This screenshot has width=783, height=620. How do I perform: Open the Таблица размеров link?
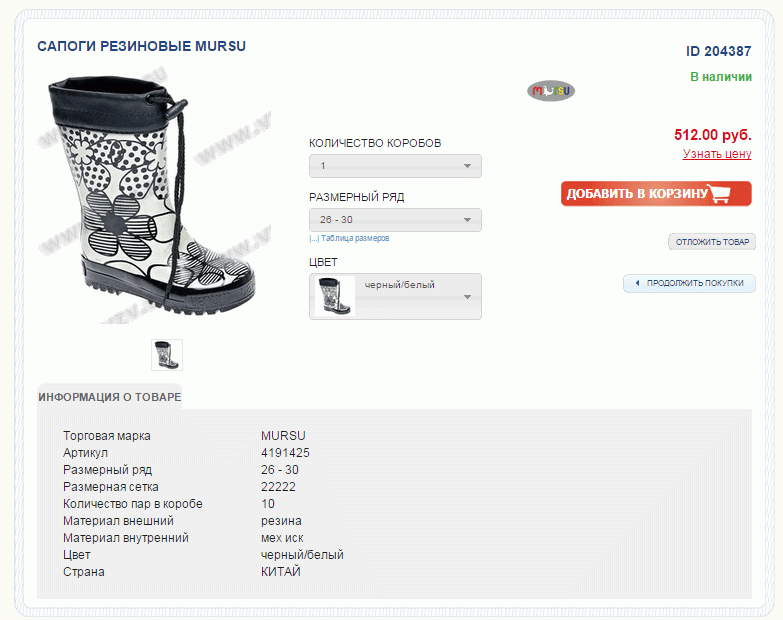pyautogui.click(x=355, y=239)
